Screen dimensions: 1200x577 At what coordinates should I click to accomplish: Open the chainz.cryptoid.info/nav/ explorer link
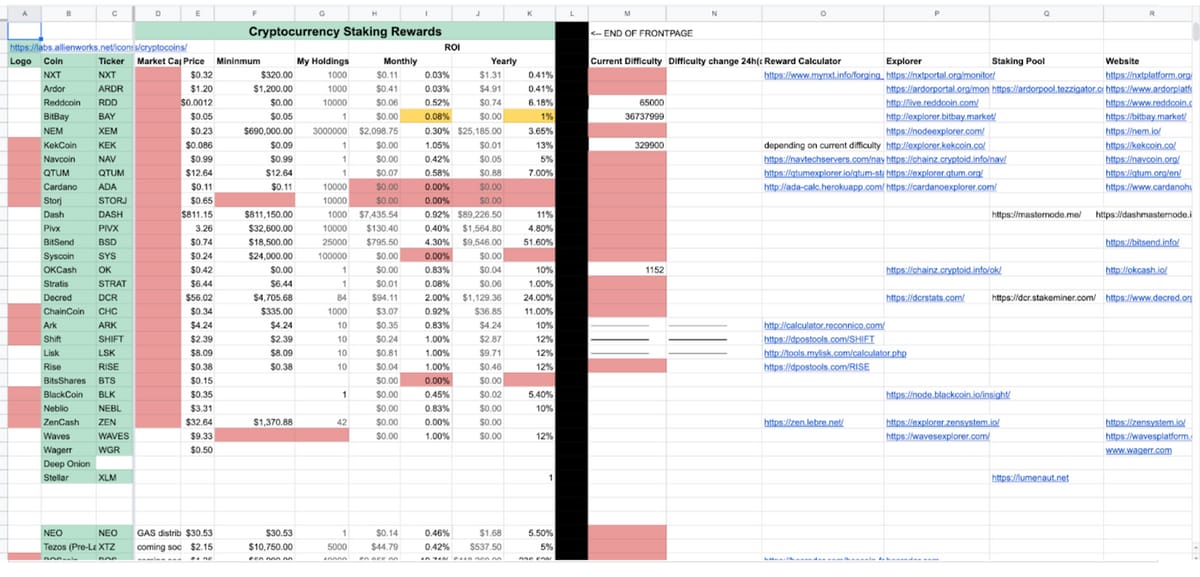[x=946, y=159]
